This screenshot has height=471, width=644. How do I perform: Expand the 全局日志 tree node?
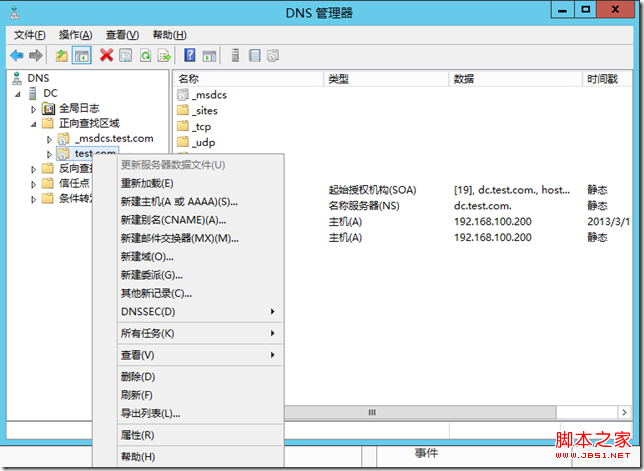[34, 109]
